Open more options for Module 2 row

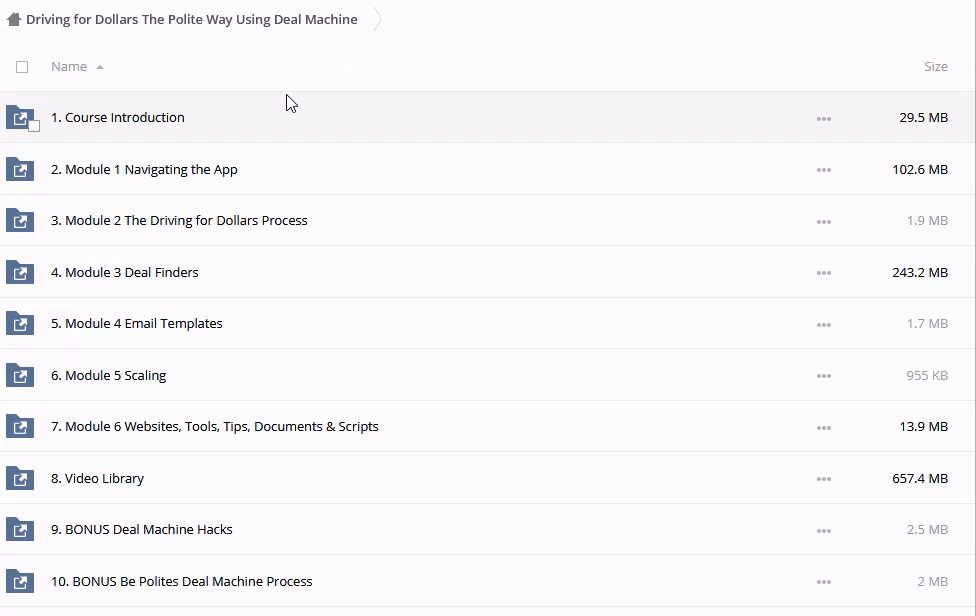coord(823,221)
